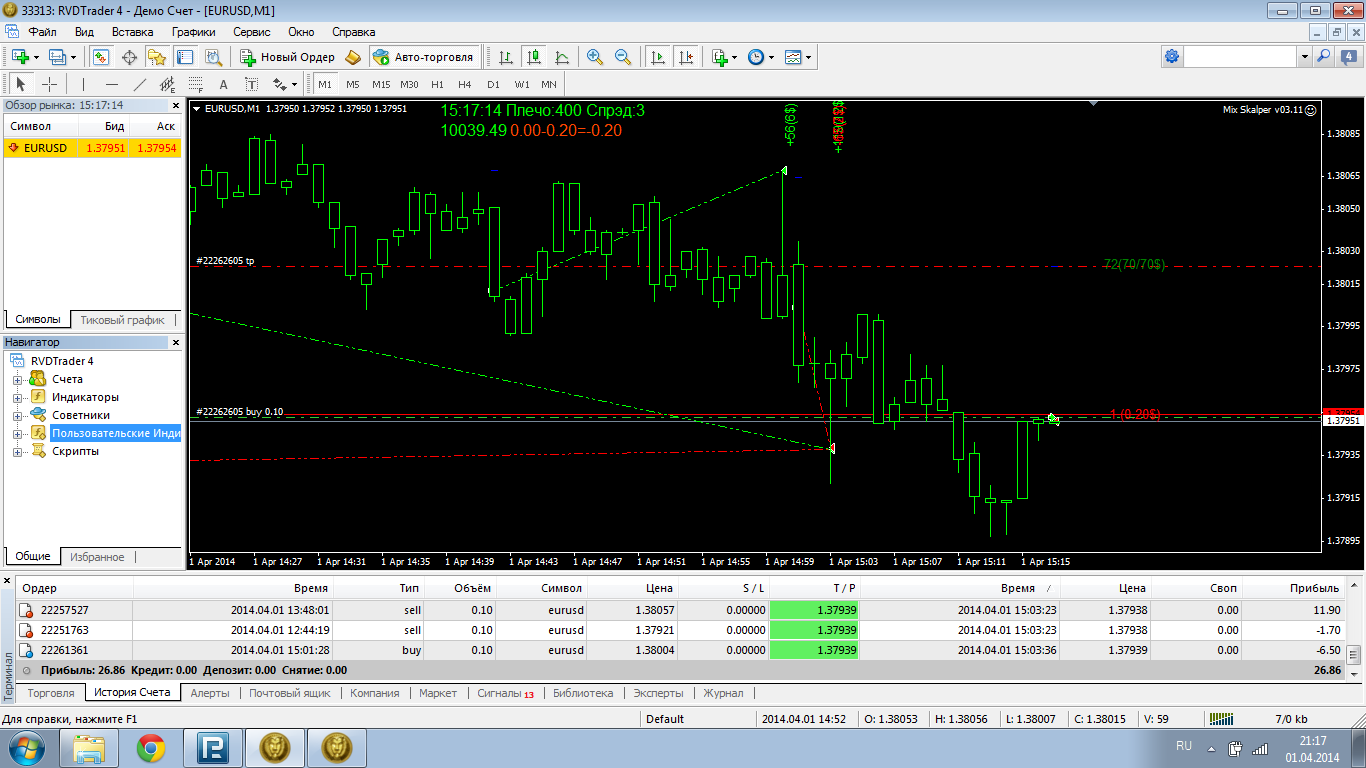This screenshot has height=768, width=1366.
Task: Open the search field dropdown arrow
Action: (1304, 57)
